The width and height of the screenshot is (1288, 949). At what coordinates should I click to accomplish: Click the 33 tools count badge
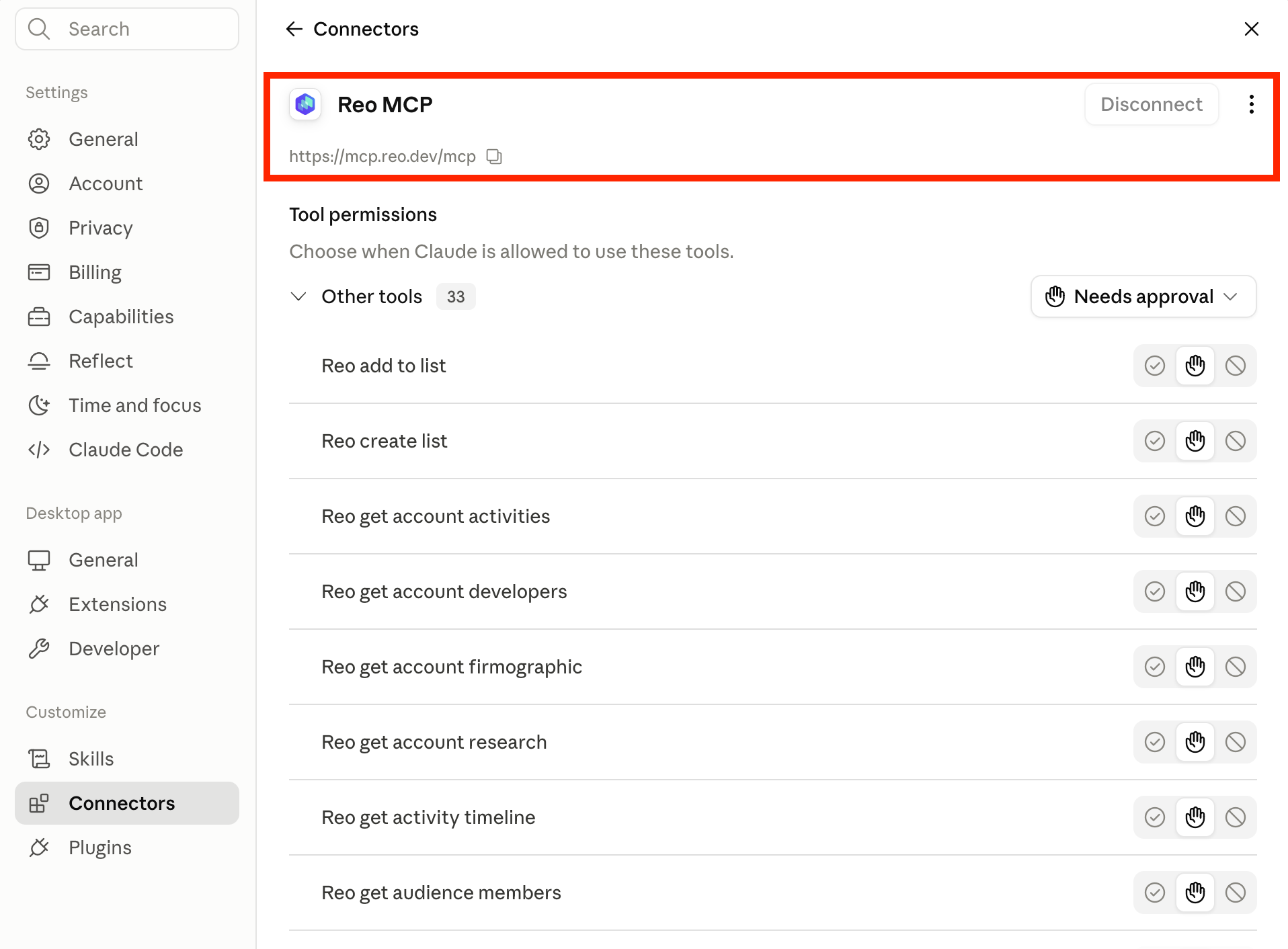(x=456, y=296)
